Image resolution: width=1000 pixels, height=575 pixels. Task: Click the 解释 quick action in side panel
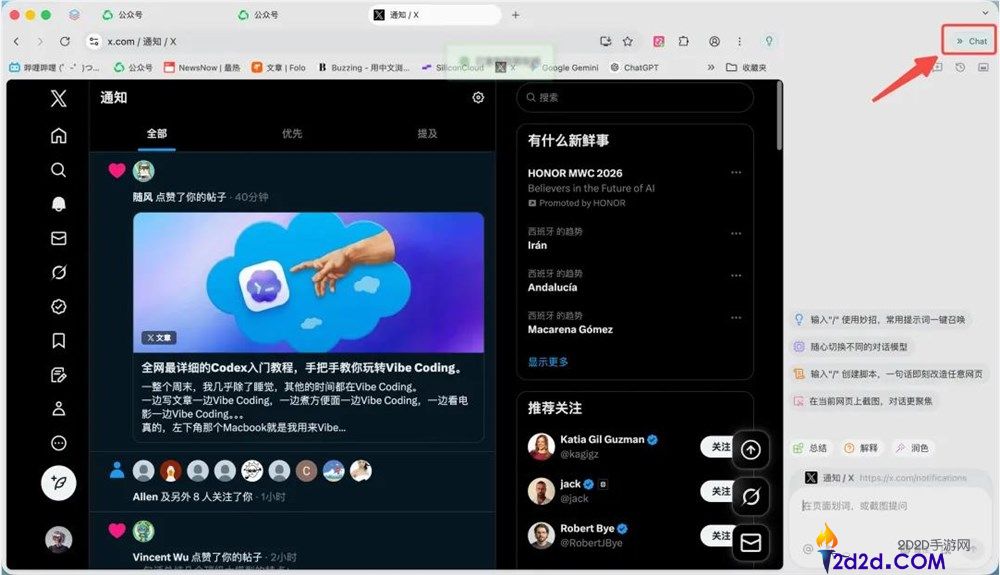861,448
